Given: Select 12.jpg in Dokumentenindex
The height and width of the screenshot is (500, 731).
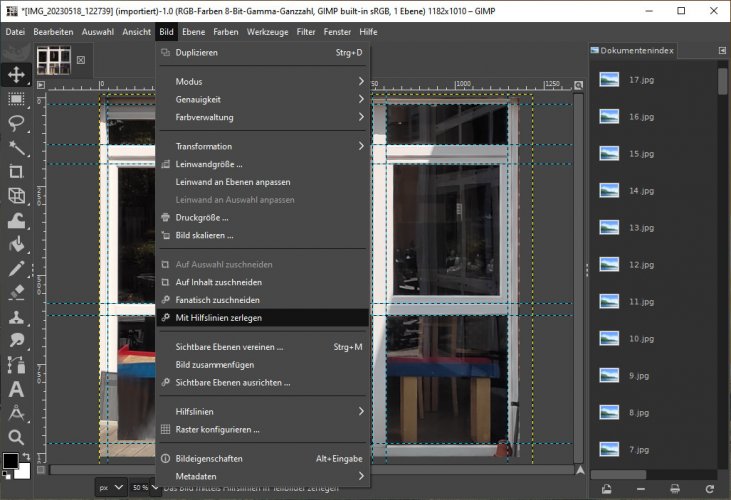Looking at the screenshot, I should (653, 265).
